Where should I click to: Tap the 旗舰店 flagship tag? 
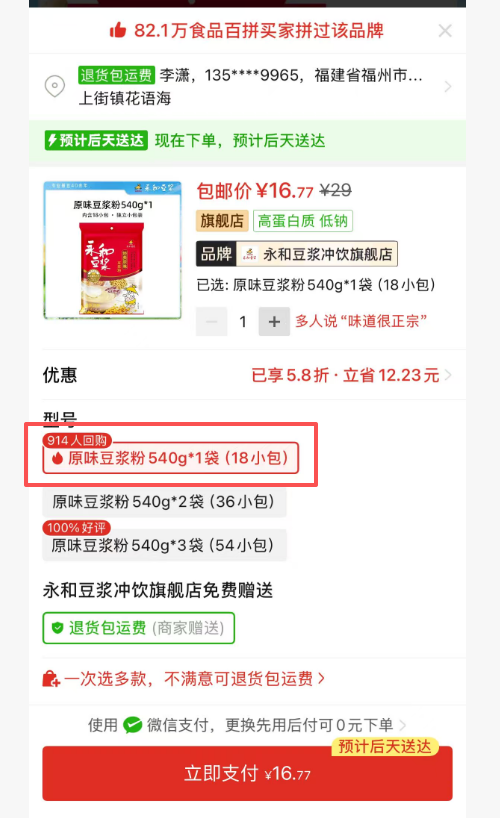pyautogui.click(x=222, y=221)
